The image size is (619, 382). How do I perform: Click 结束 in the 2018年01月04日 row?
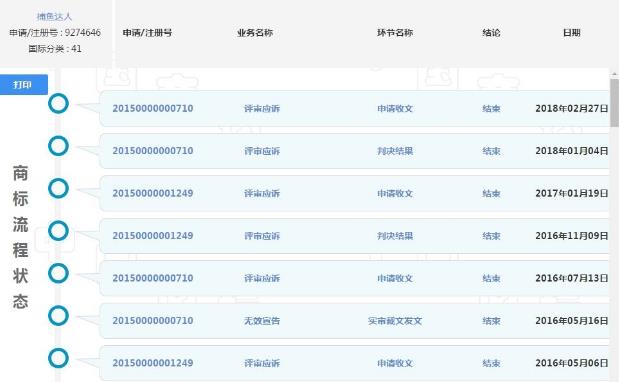[x=491, y=151]
